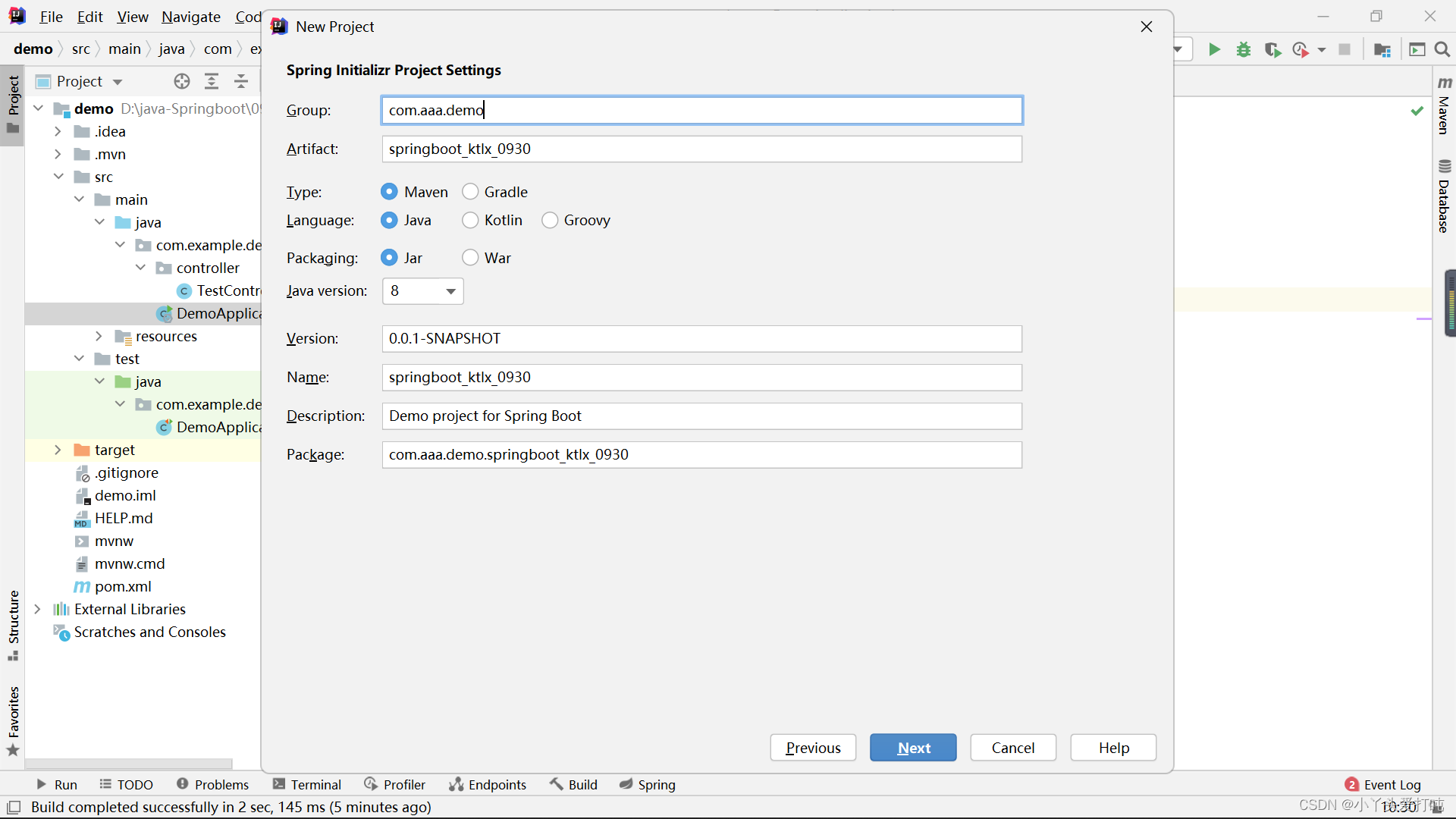Open Event Log with error badge
The height and width of the screenshot is (819, 1456).
click(1382, 785)
